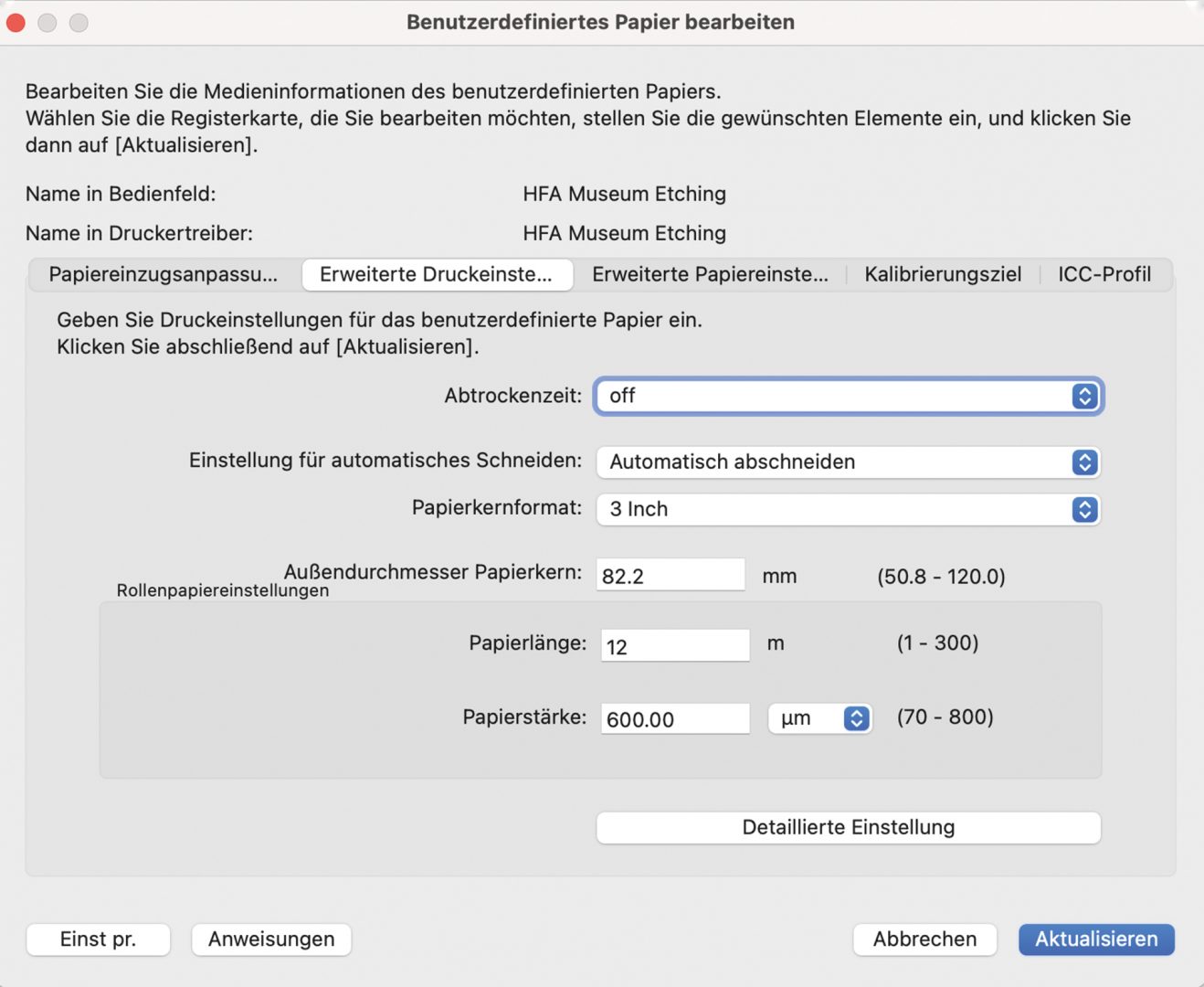1204x987 pixels.
Task: Expand the automatisches Schneiden dropdown
Action: pyautogui.click(x=848, y=462)
